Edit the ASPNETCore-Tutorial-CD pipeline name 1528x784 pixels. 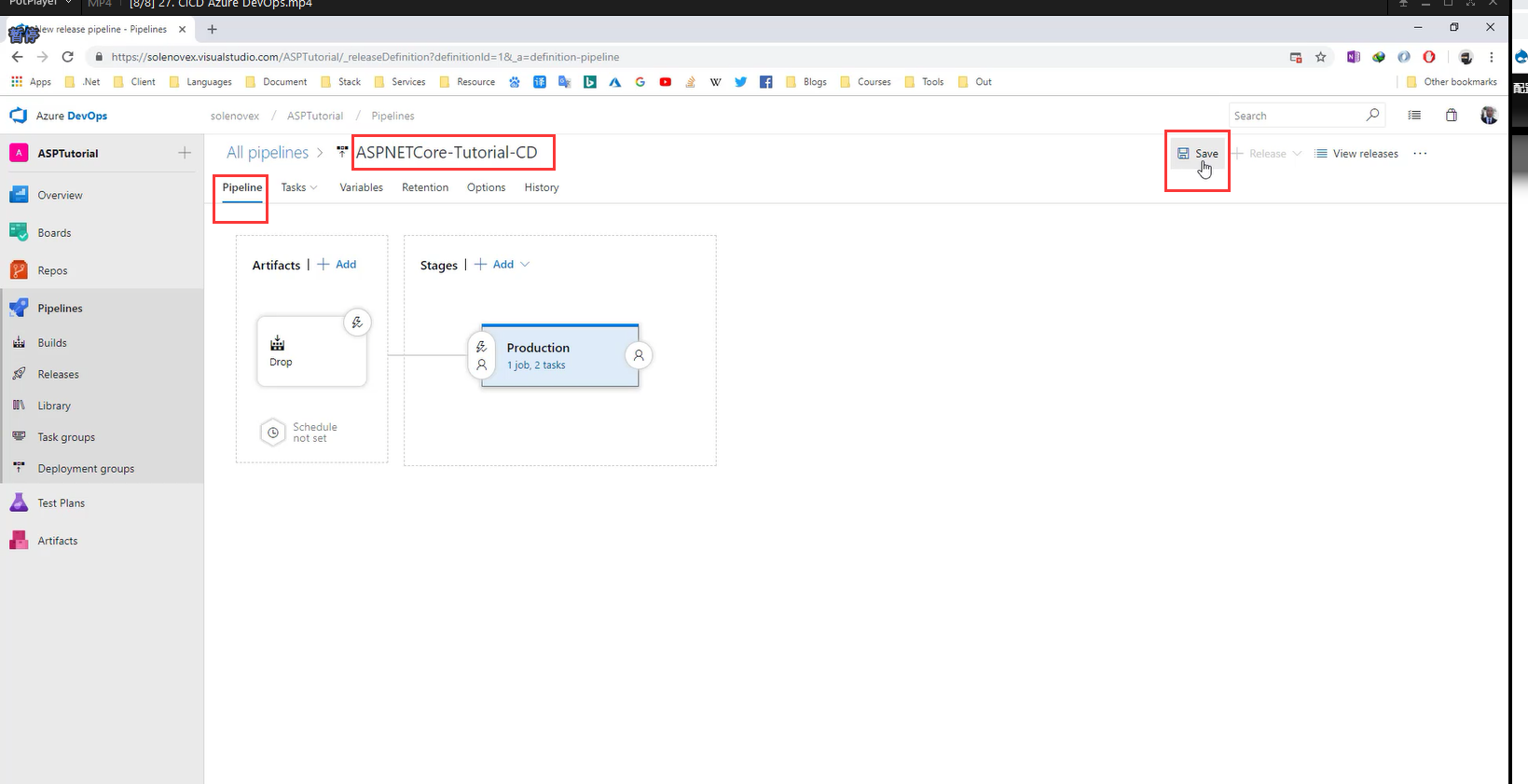(x=447, y=153)
